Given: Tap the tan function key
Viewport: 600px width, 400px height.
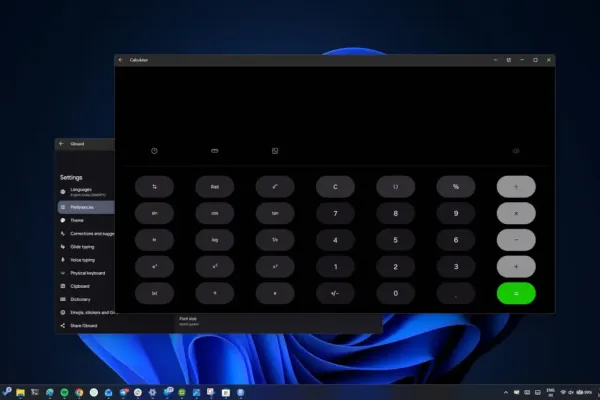Looking at the screenshot, I should tap(275, 213).
